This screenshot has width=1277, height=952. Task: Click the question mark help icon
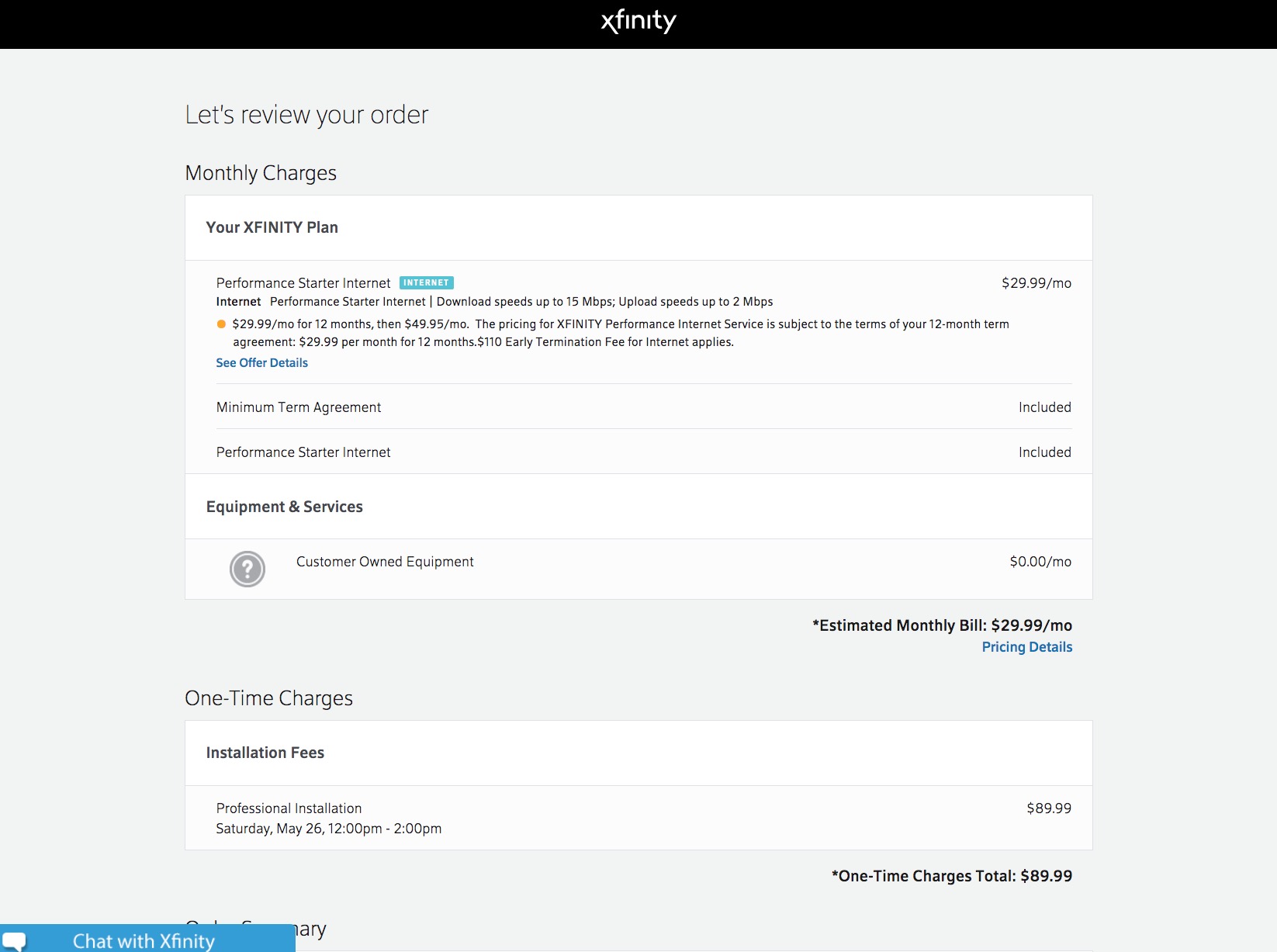click(247, 569)
